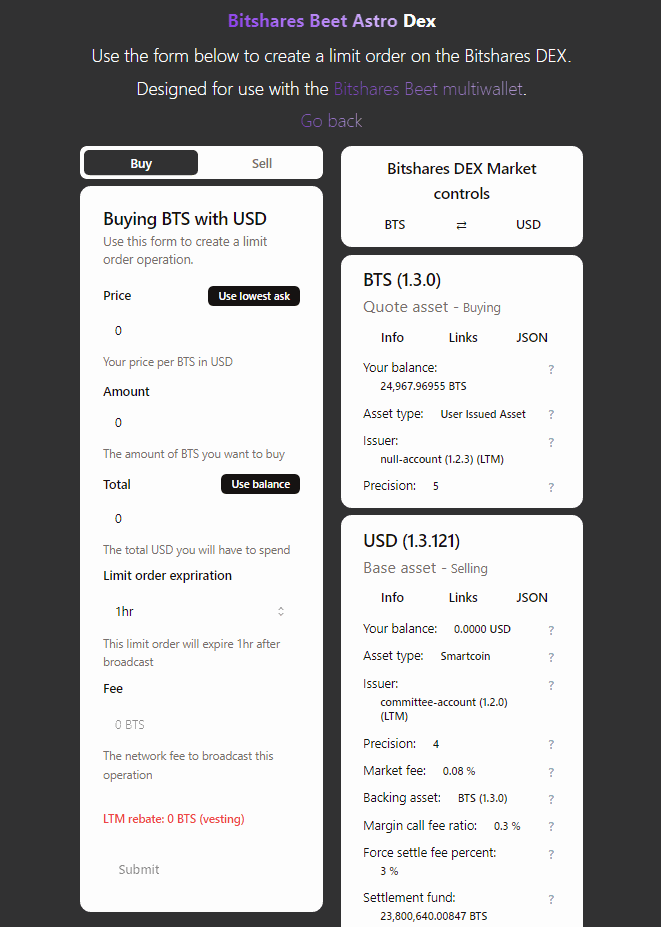The image size is (661, 927).
Task: Click the Use balance button
Action: point(261,484)
